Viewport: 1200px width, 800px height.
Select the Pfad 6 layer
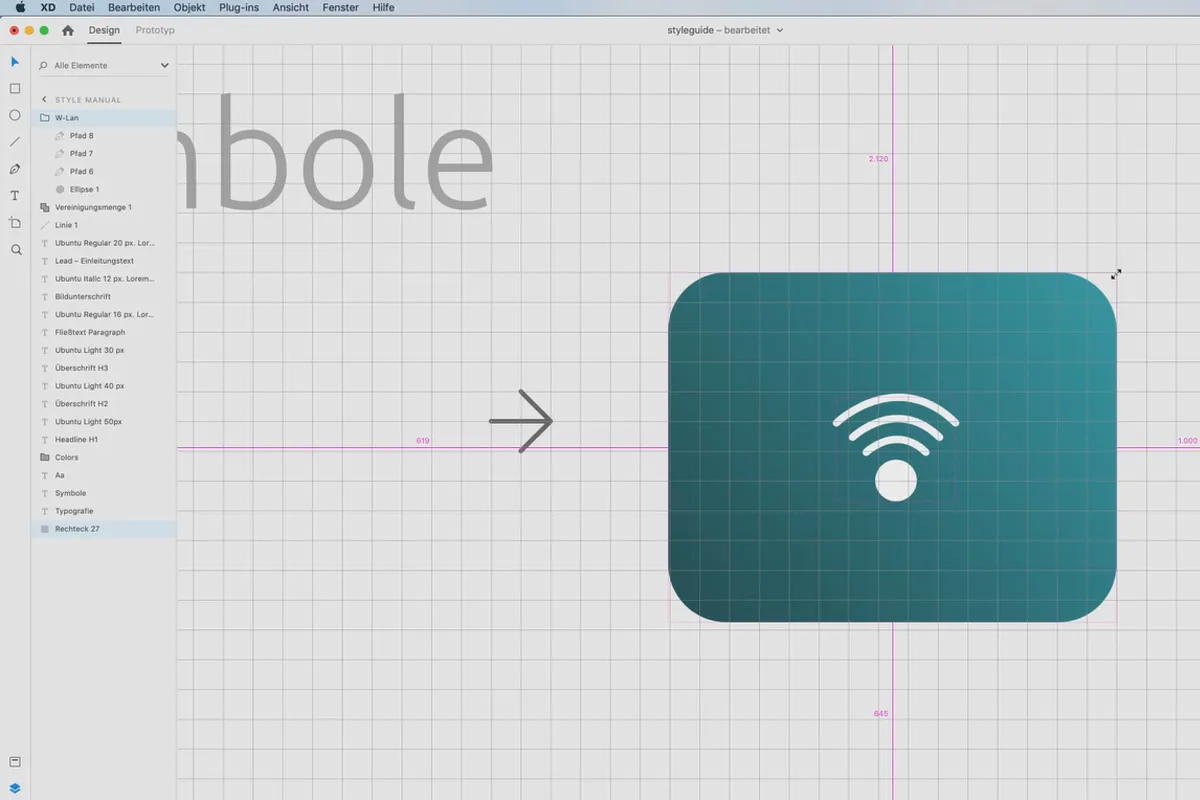click(104, 172)
